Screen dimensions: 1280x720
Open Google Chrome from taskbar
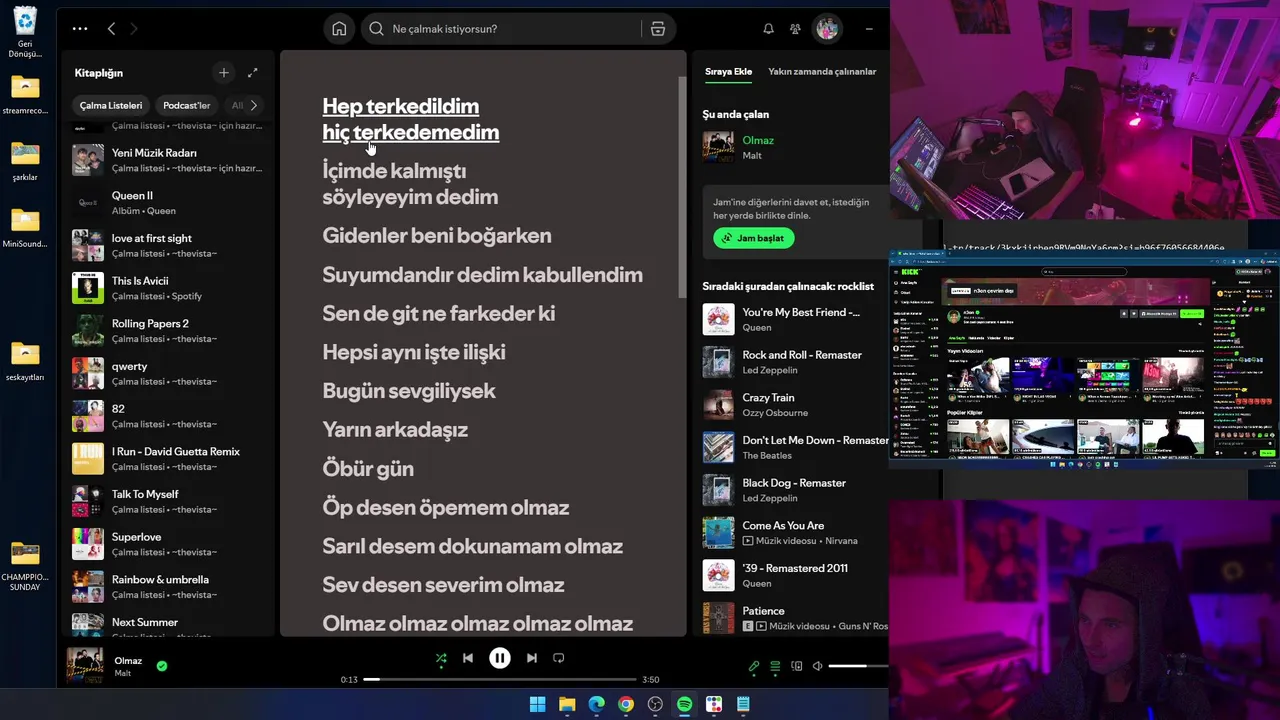click(x=626, y=704)
